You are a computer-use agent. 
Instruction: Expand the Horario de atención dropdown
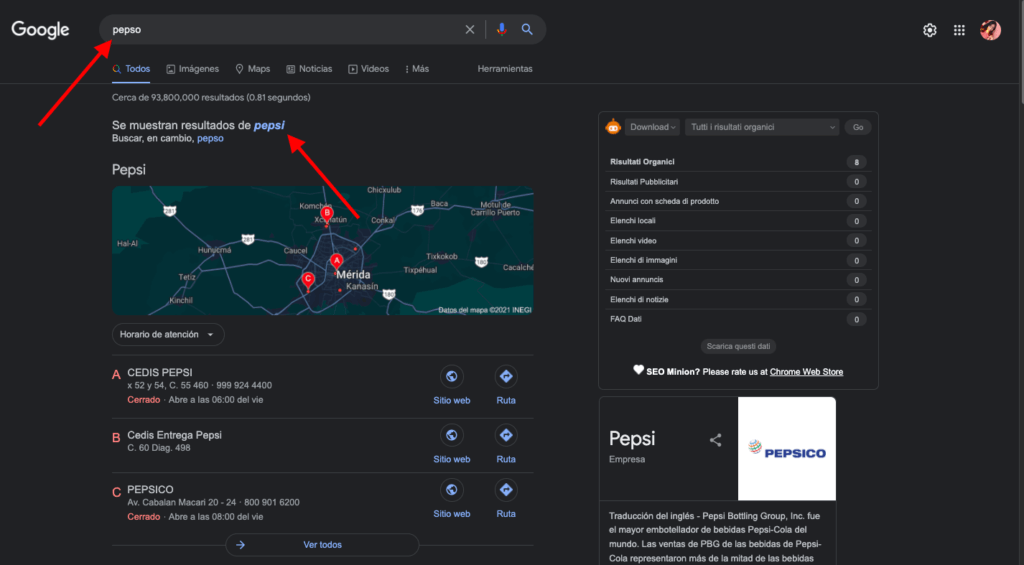click(168, 334)
